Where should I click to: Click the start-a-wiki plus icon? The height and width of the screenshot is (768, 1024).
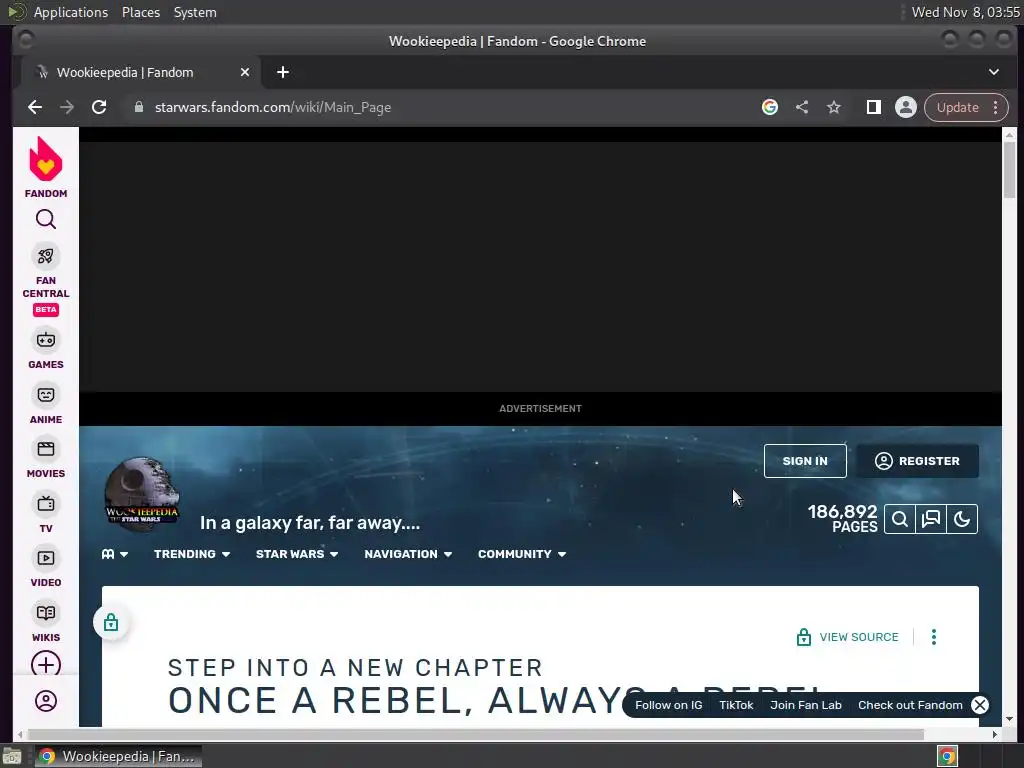[x=46, y=664]
